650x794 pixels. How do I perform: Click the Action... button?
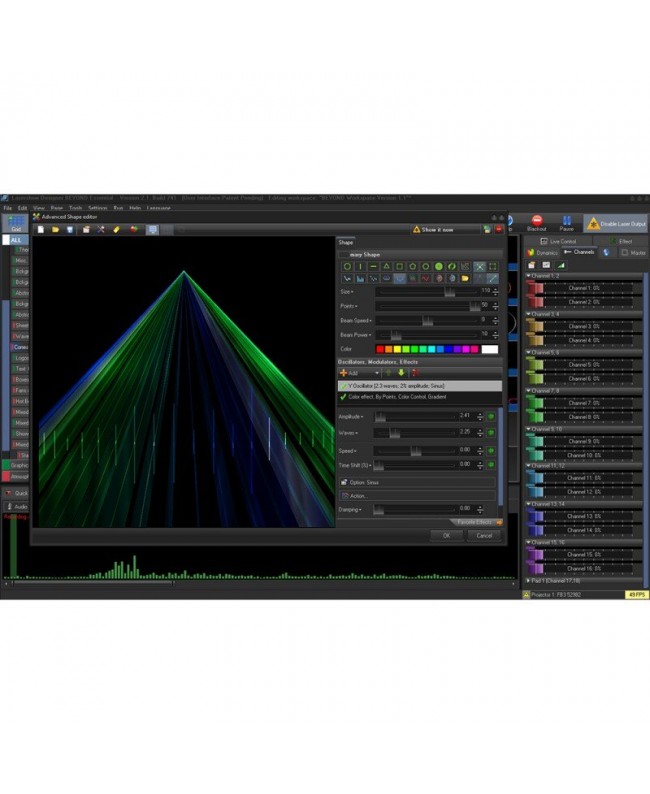[x=417, y=496]
